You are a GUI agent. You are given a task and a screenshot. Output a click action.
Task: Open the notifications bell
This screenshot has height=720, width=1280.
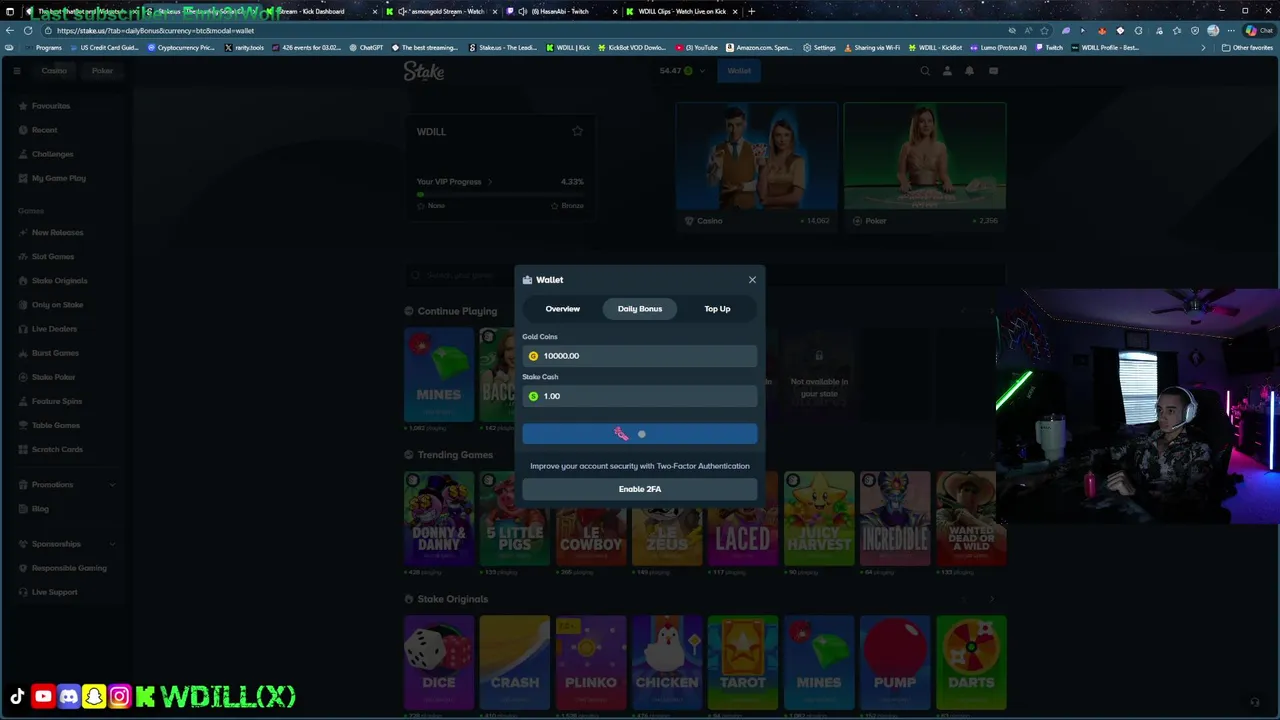tap(969, 71)
